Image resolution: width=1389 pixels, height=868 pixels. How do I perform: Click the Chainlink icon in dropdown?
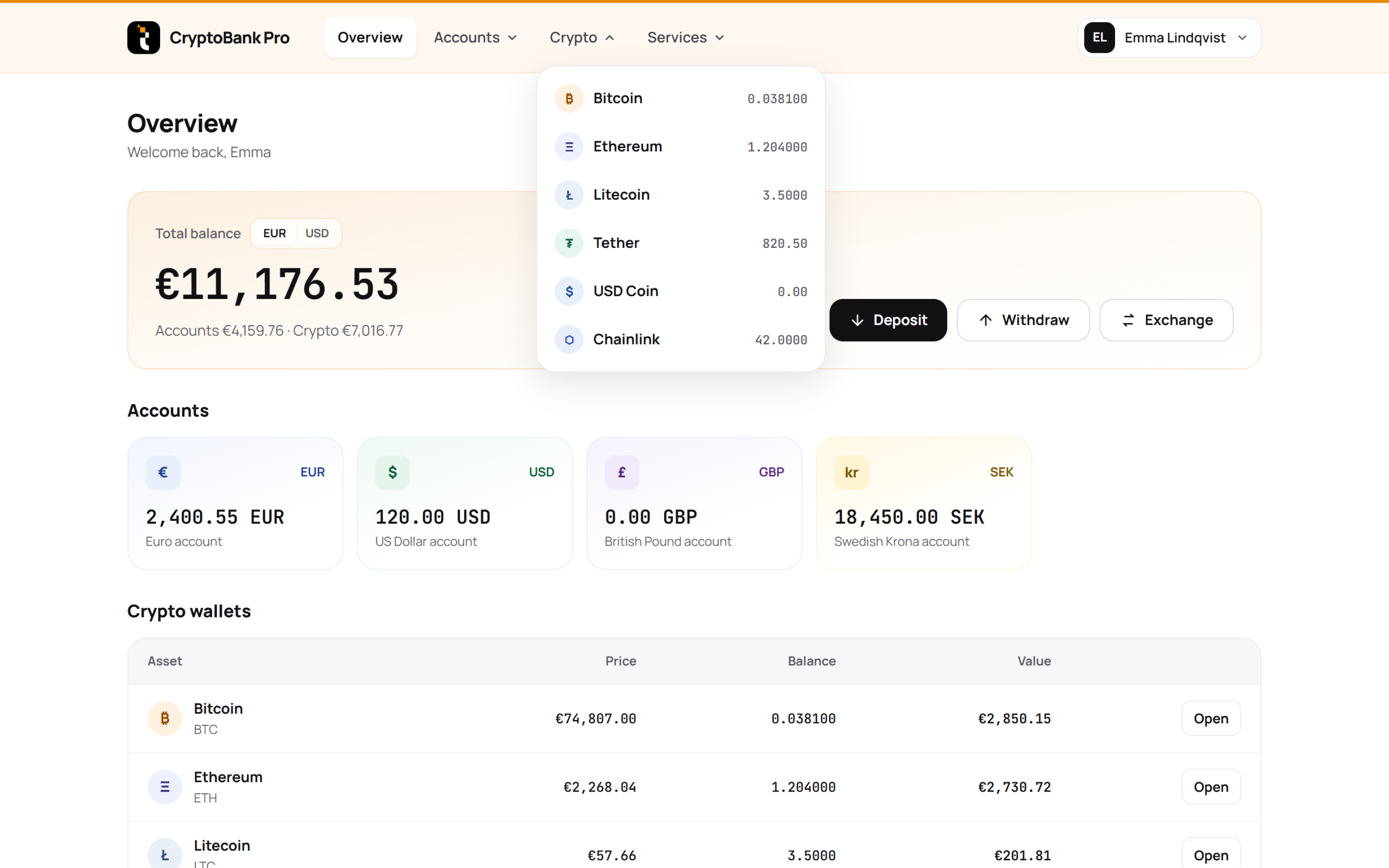[569, 340]
